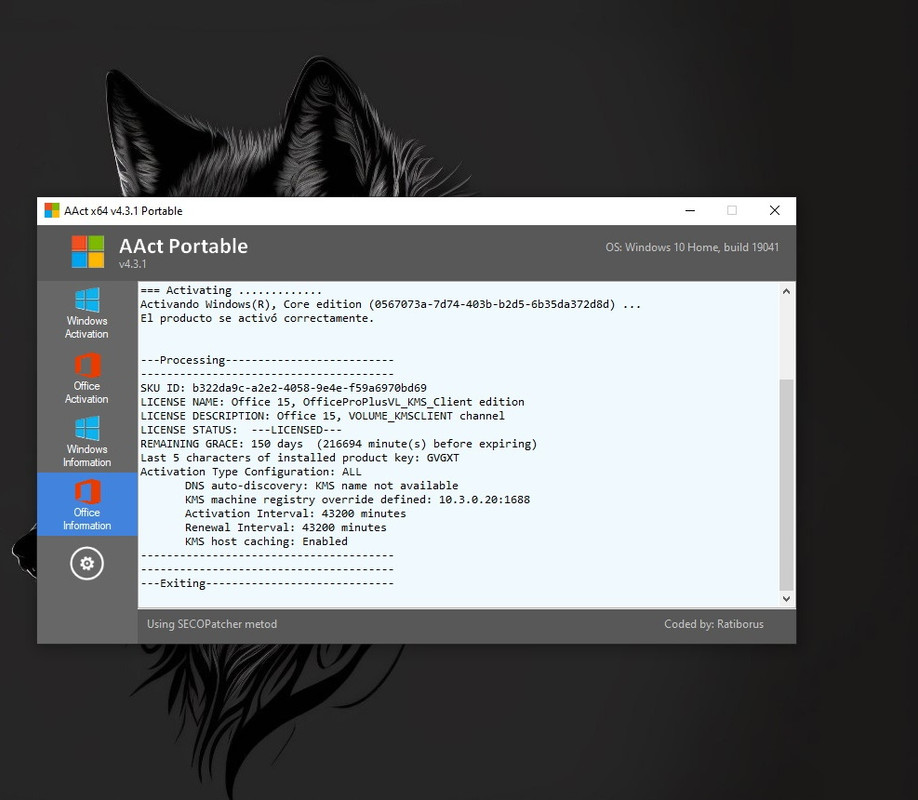Minimize the AAct window

pos(690,210)
